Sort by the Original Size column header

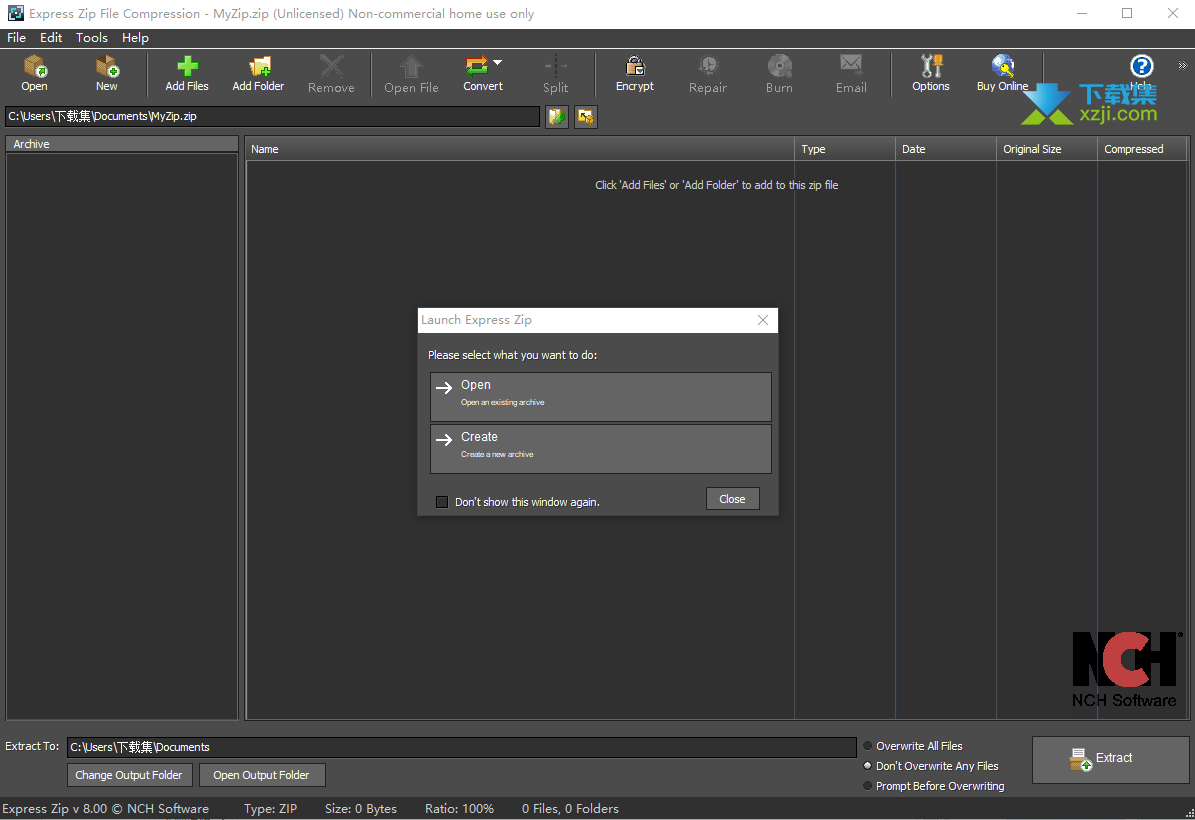click(x=1046, y=149)
